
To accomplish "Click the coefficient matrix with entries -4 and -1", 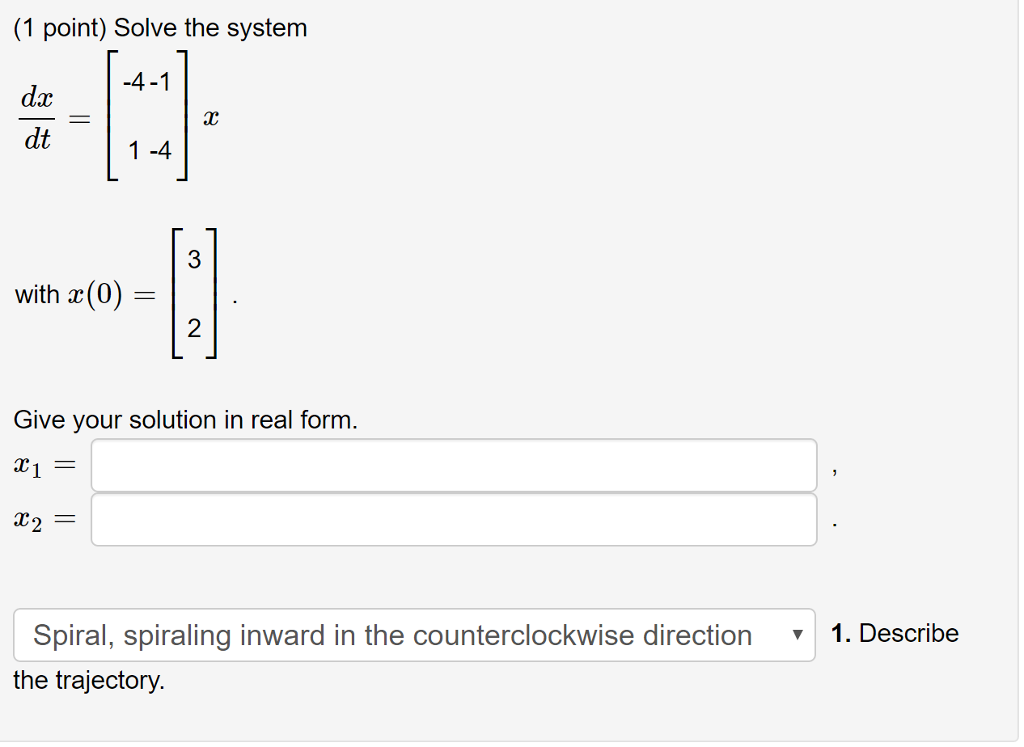I will [147, 117].
